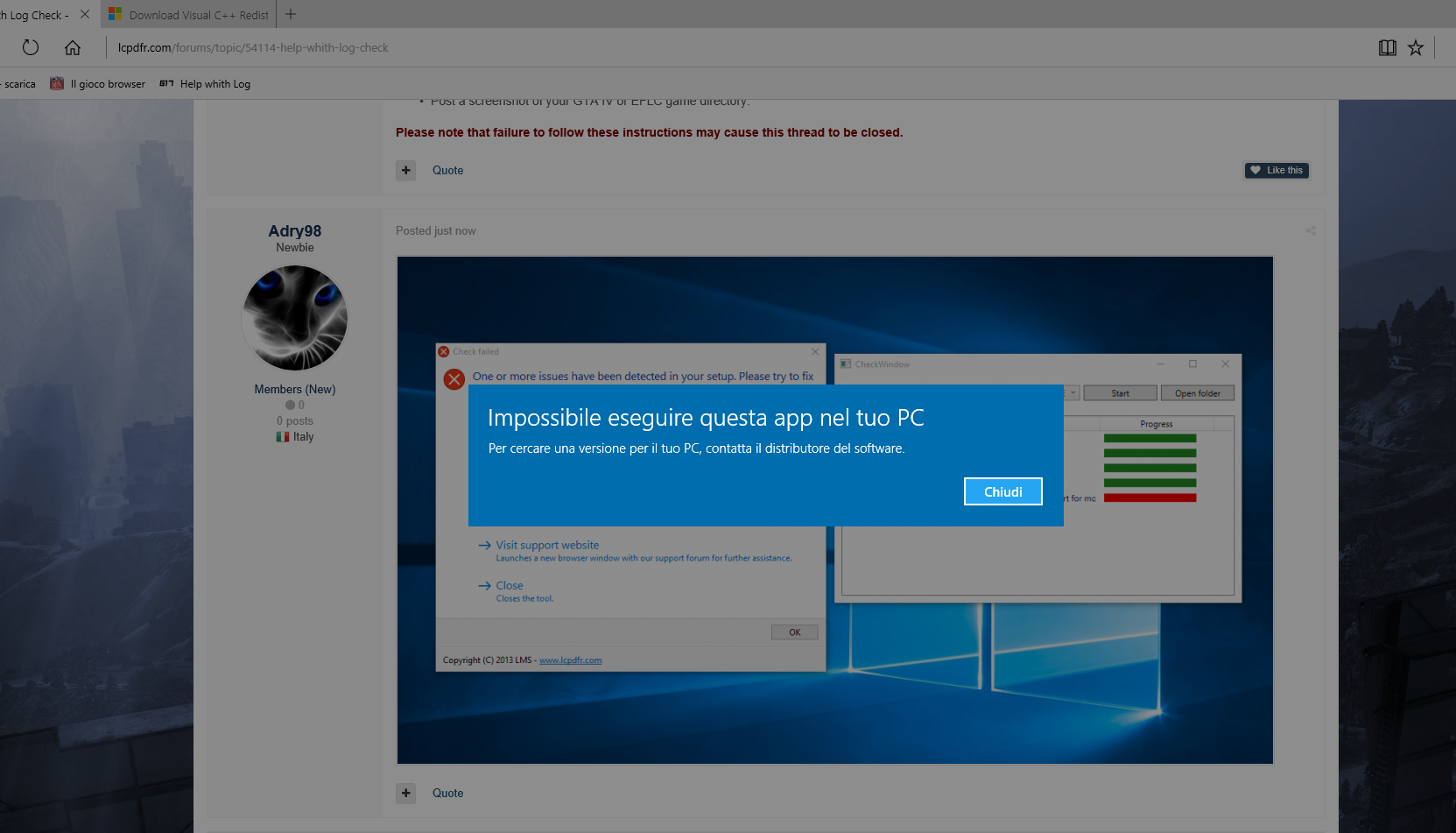
Task: Open Il gioco browser bookmark
Action: pos(97,84)
